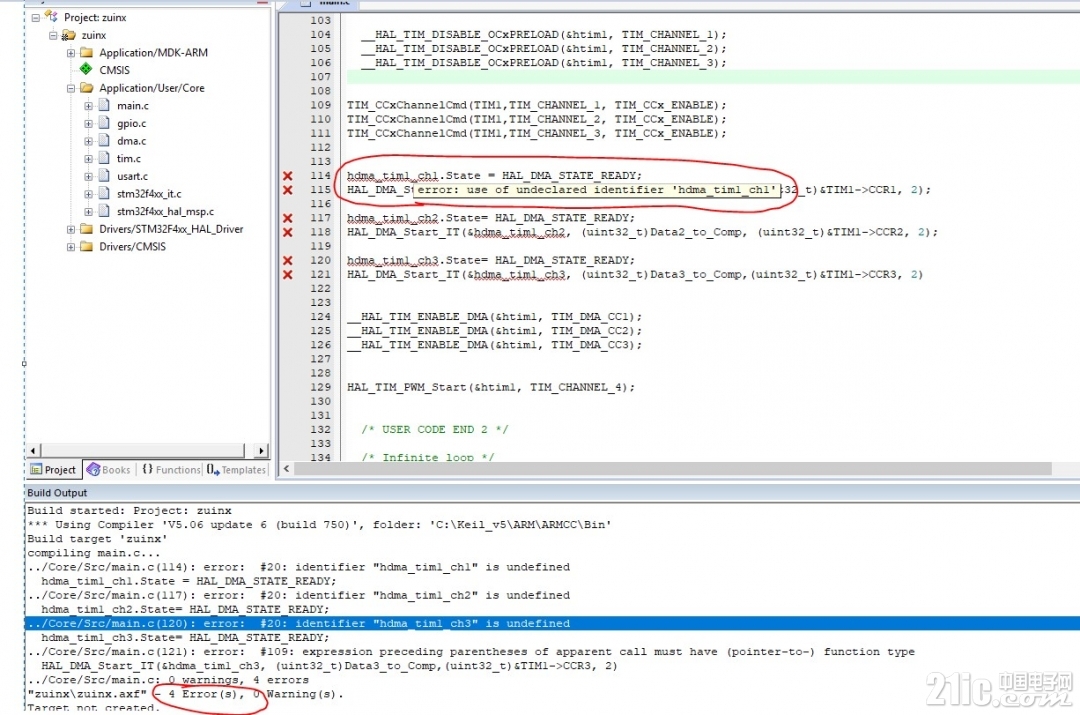
Task: Click error marker on line 117
Action: click(288, 218)
